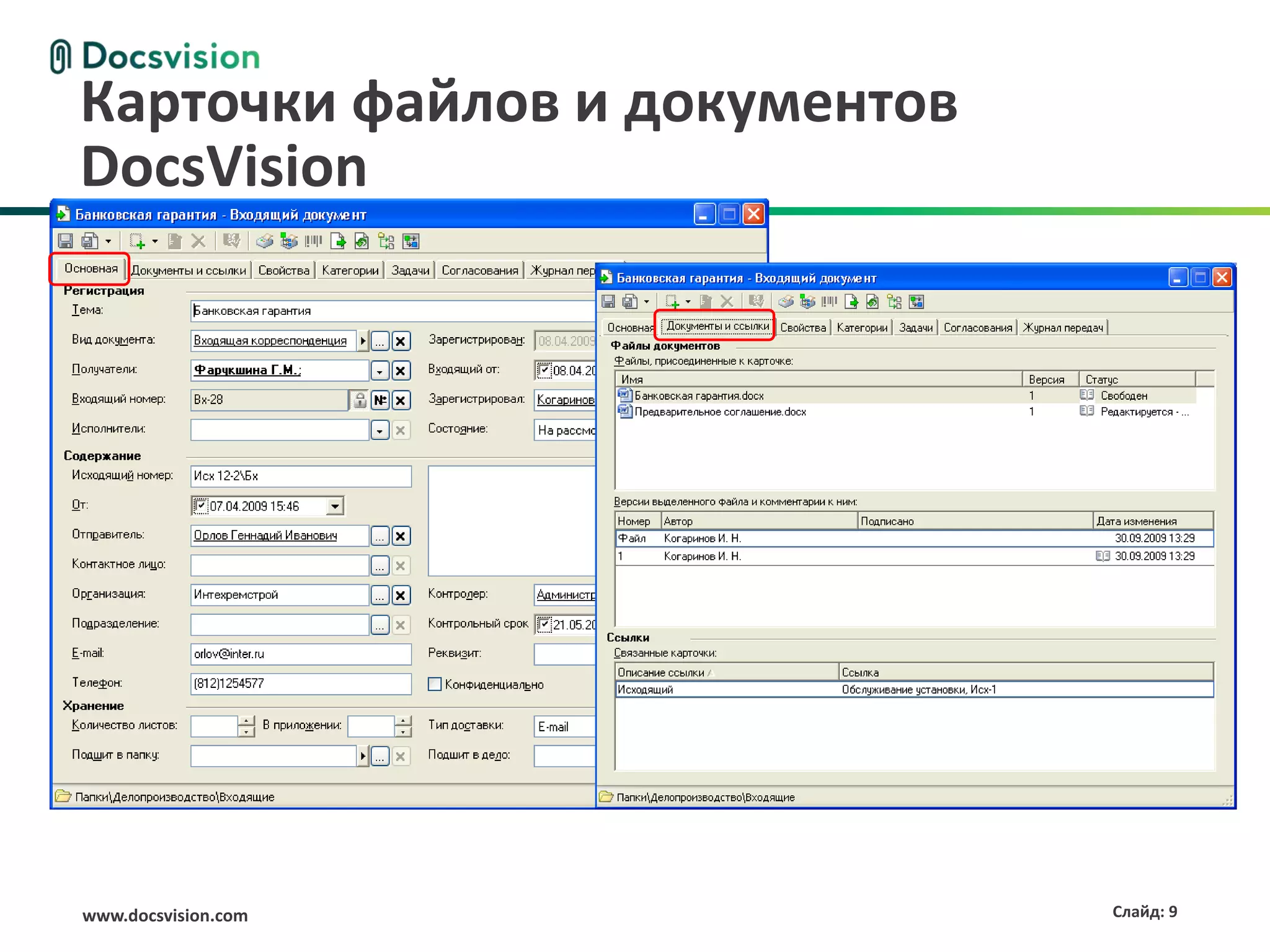1270x952 pixels.
Task: Open the Получатели dropdown
Action: [380, 371]
